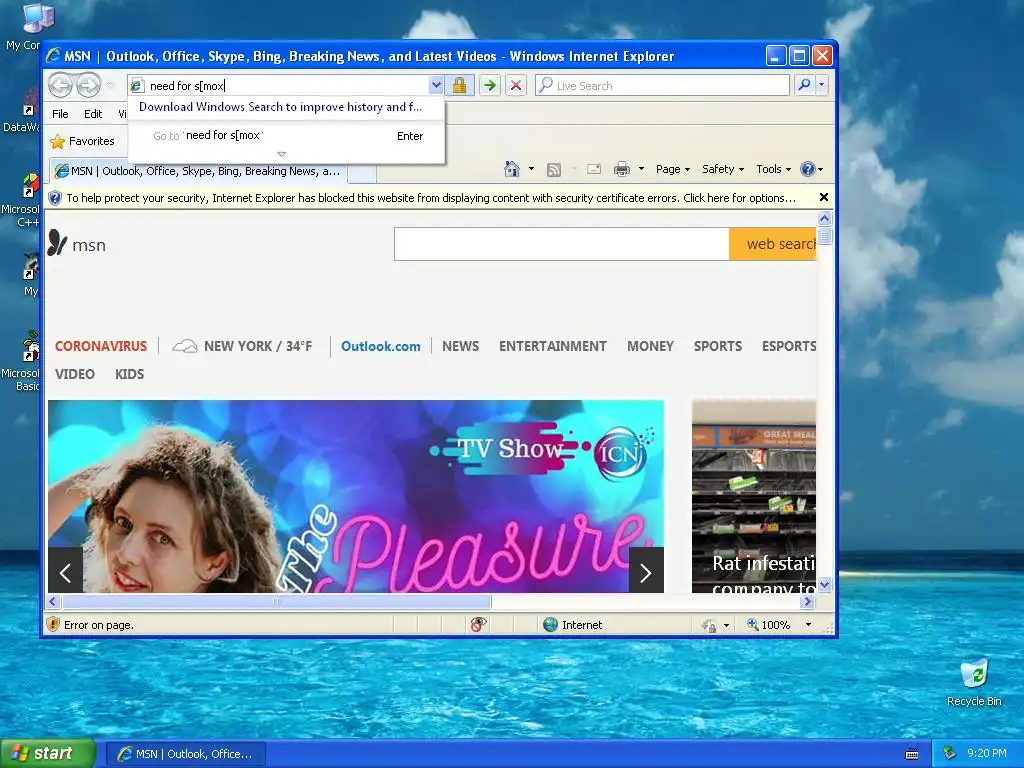
Task: Open the ENTERTAINMENT section link
Action: point(552,346)
